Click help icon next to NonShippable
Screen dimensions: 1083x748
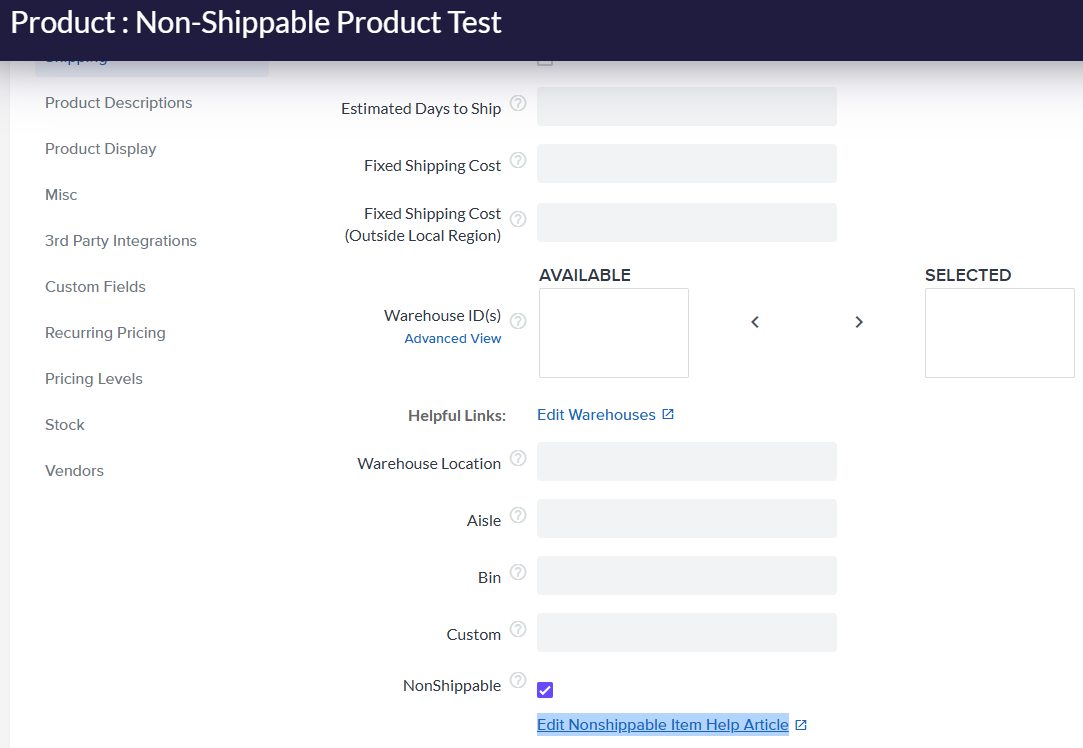click(x=518, y=680)
